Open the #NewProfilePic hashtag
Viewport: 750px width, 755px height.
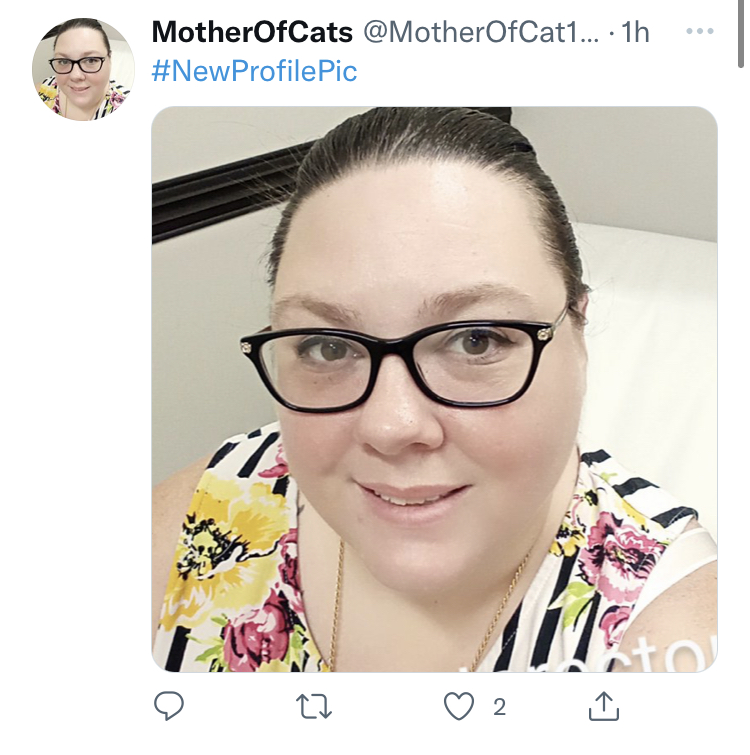[254, 71]
